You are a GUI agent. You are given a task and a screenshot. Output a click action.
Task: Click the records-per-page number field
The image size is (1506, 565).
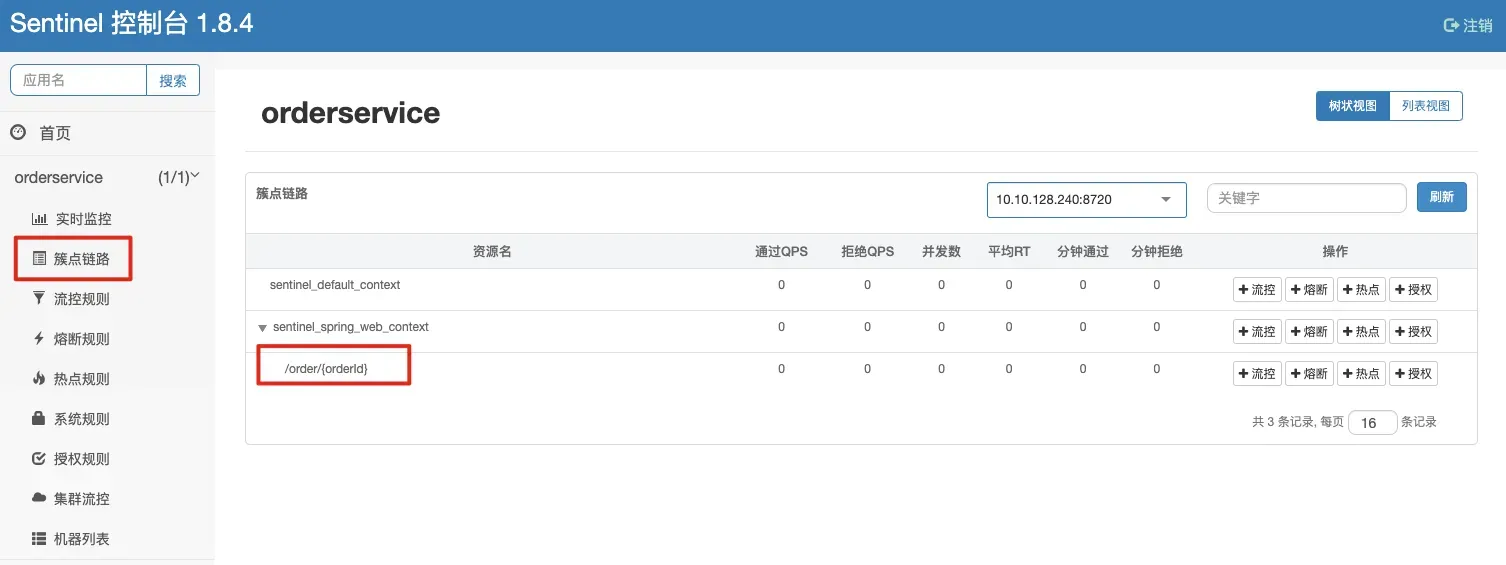[x=1372, y=423]
